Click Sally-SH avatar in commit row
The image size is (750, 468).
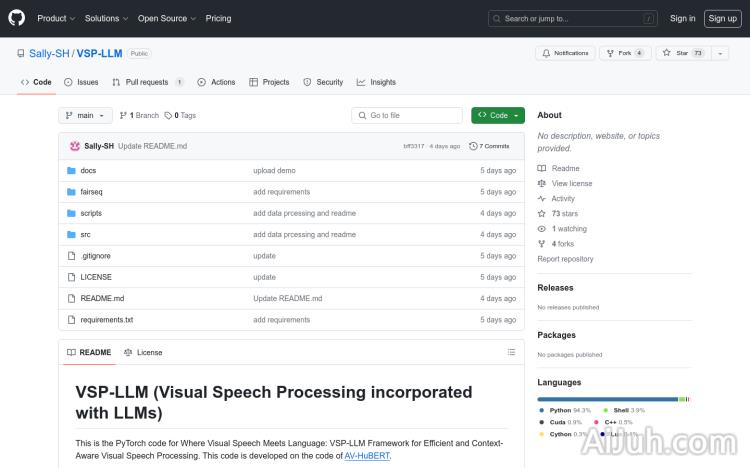click(x=74, y=146)
